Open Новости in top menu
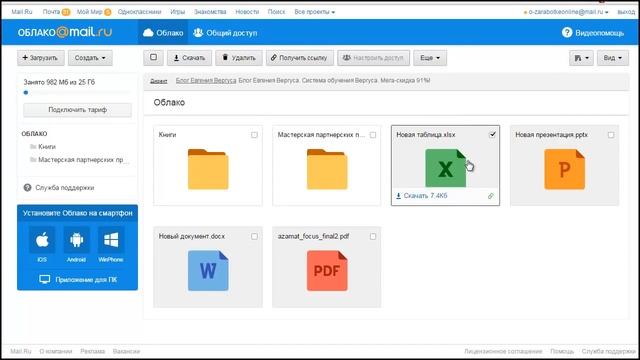 (247, 12)
